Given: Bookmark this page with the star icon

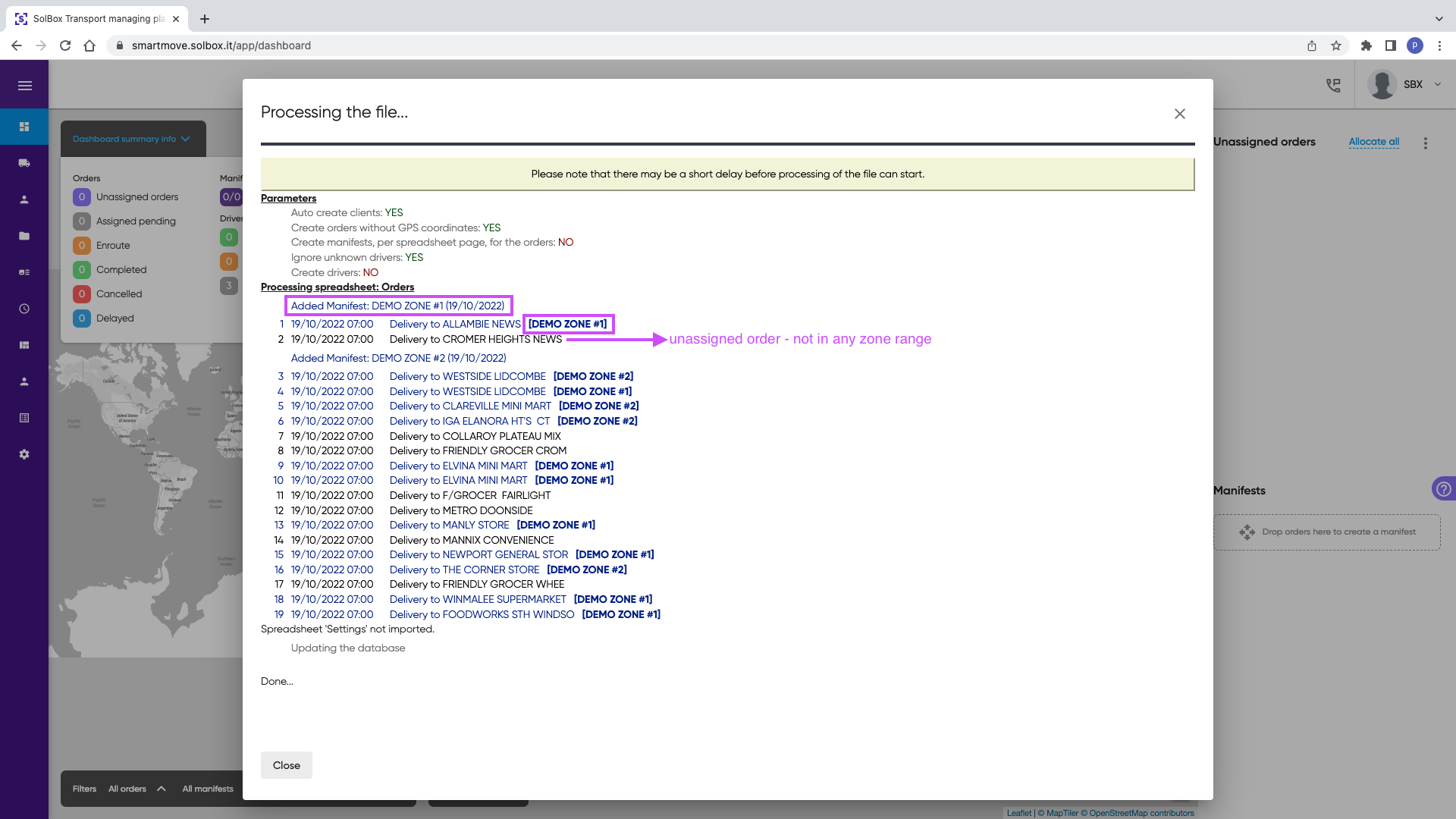Looking at the screenshot, I should (1336, 45).
